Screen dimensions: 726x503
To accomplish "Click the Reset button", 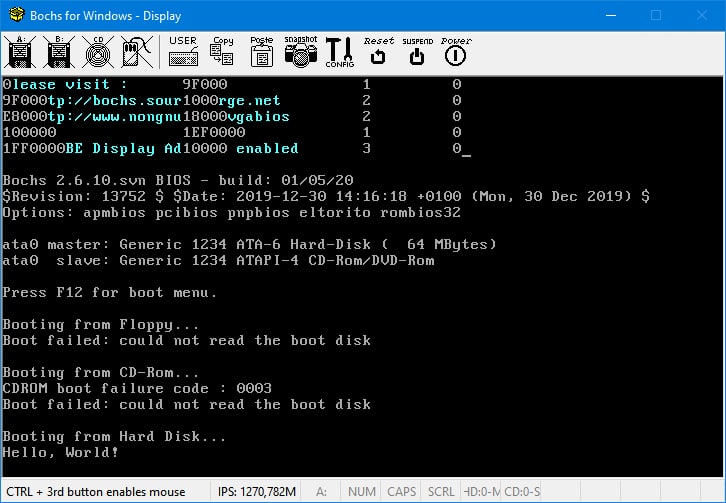I will [379, 52].
